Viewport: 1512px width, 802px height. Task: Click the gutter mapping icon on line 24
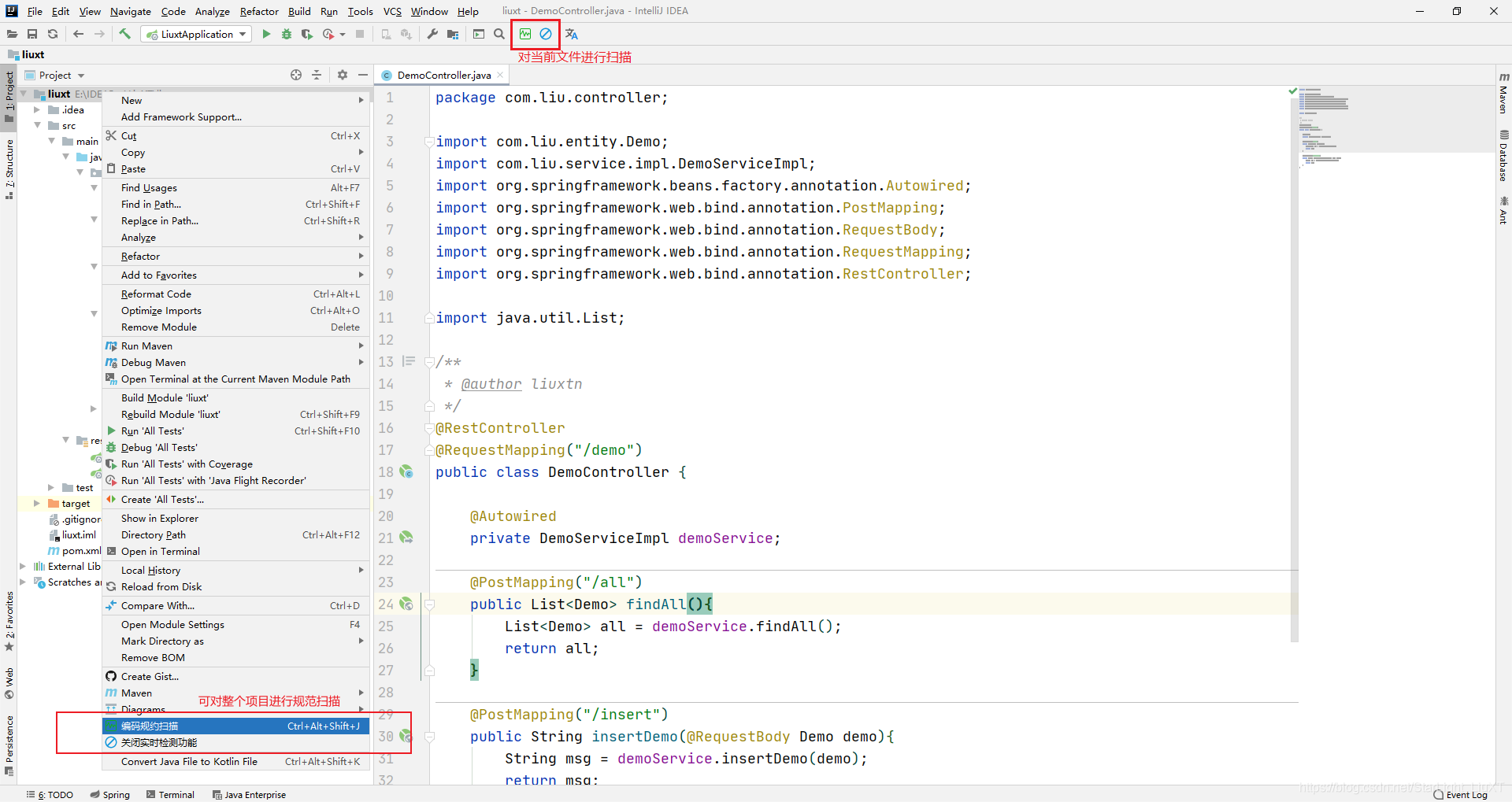[x=406, y=604]
